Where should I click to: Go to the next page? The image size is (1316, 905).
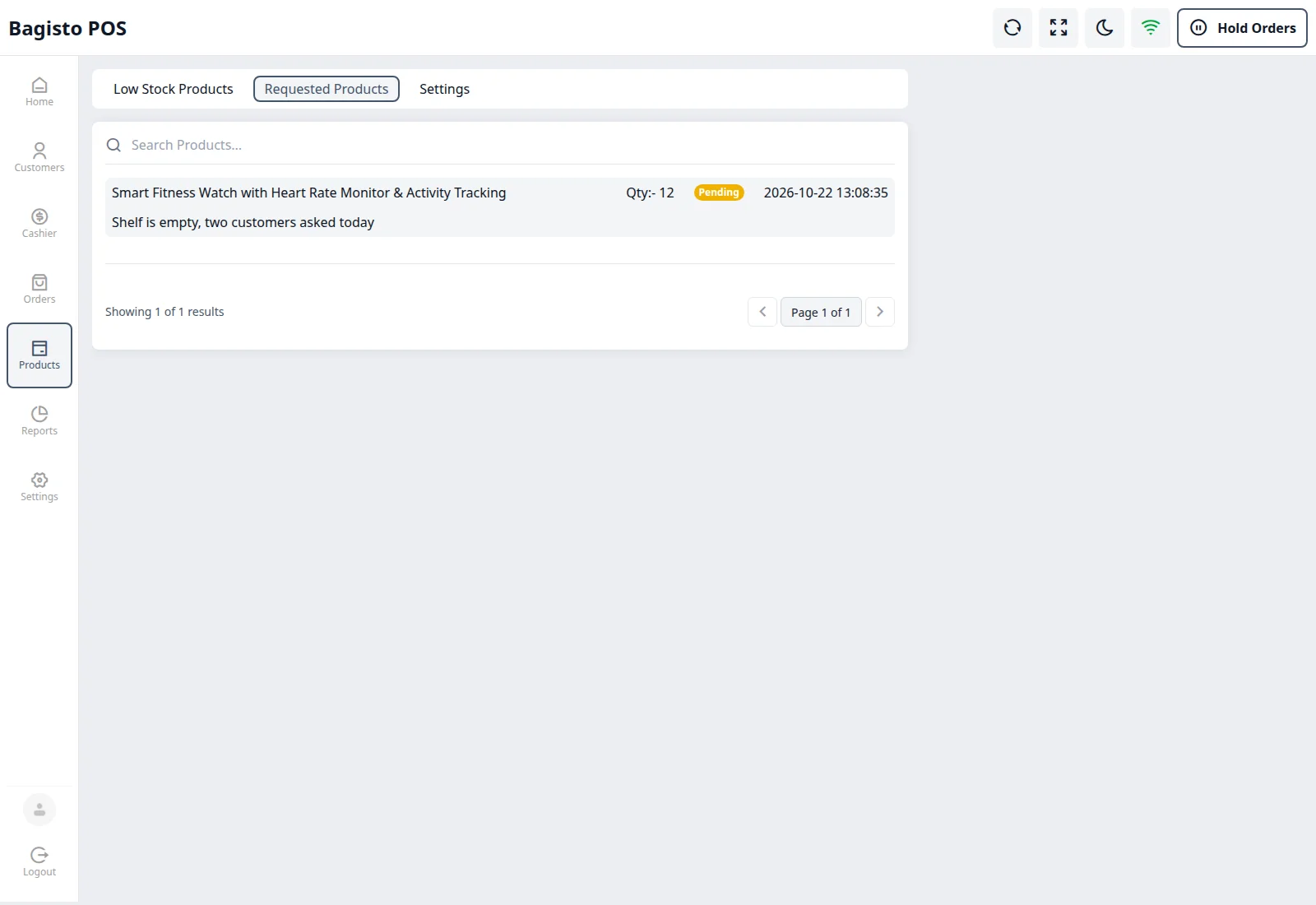click(x=880, y=312)
